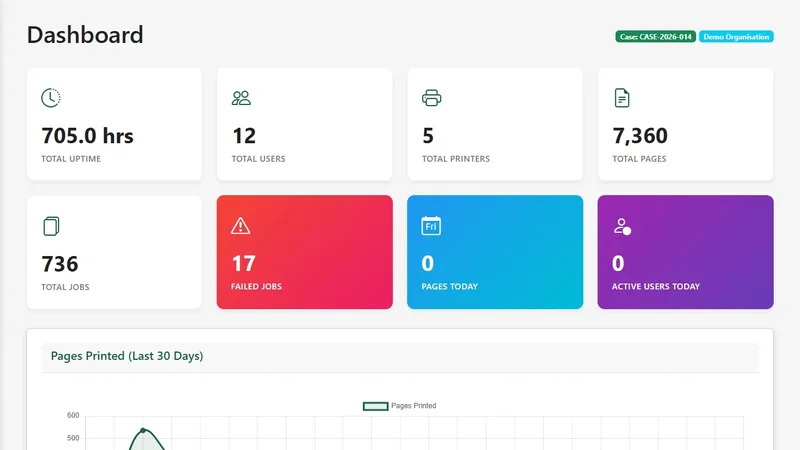Image resolution: width=800 pixels, height=450 pixels.
Task: Click the warning triangle icon on Failed Jobs
Action: (x=240, y=226)
